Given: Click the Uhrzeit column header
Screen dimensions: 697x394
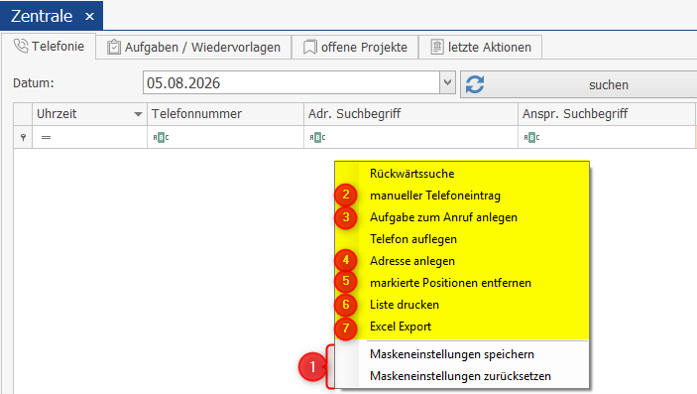Looking at the screenshot, I should [x=89, y=114].
